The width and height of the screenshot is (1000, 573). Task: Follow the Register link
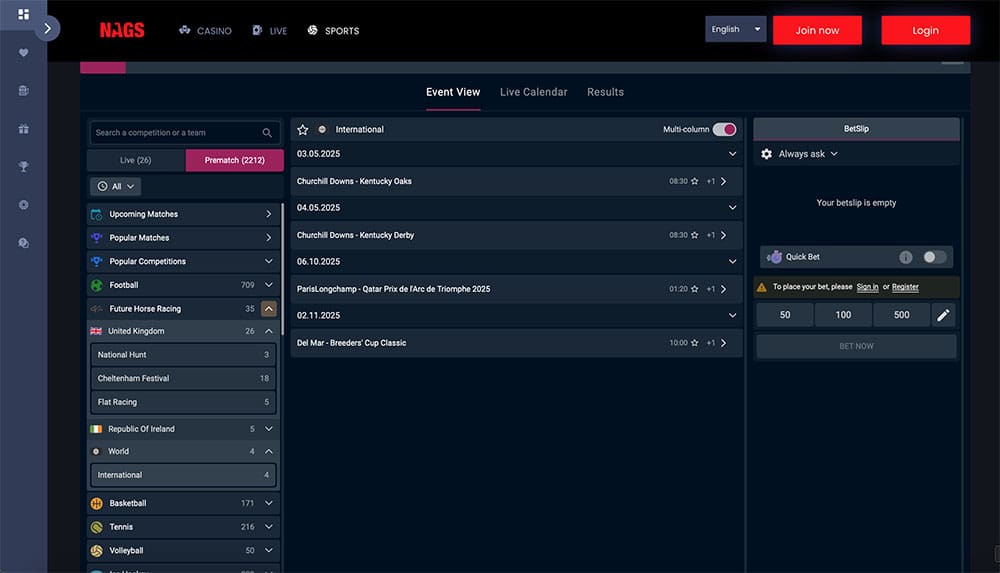point(905,287)
